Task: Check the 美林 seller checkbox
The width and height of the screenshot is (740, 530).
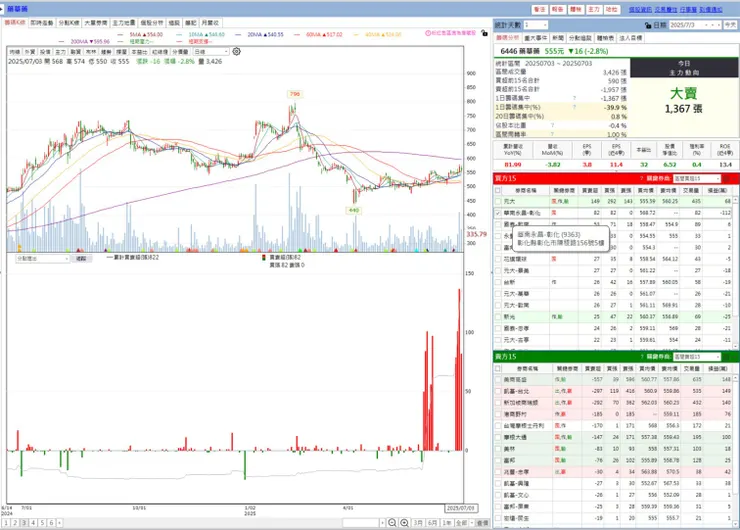Action: pos(498,449)
